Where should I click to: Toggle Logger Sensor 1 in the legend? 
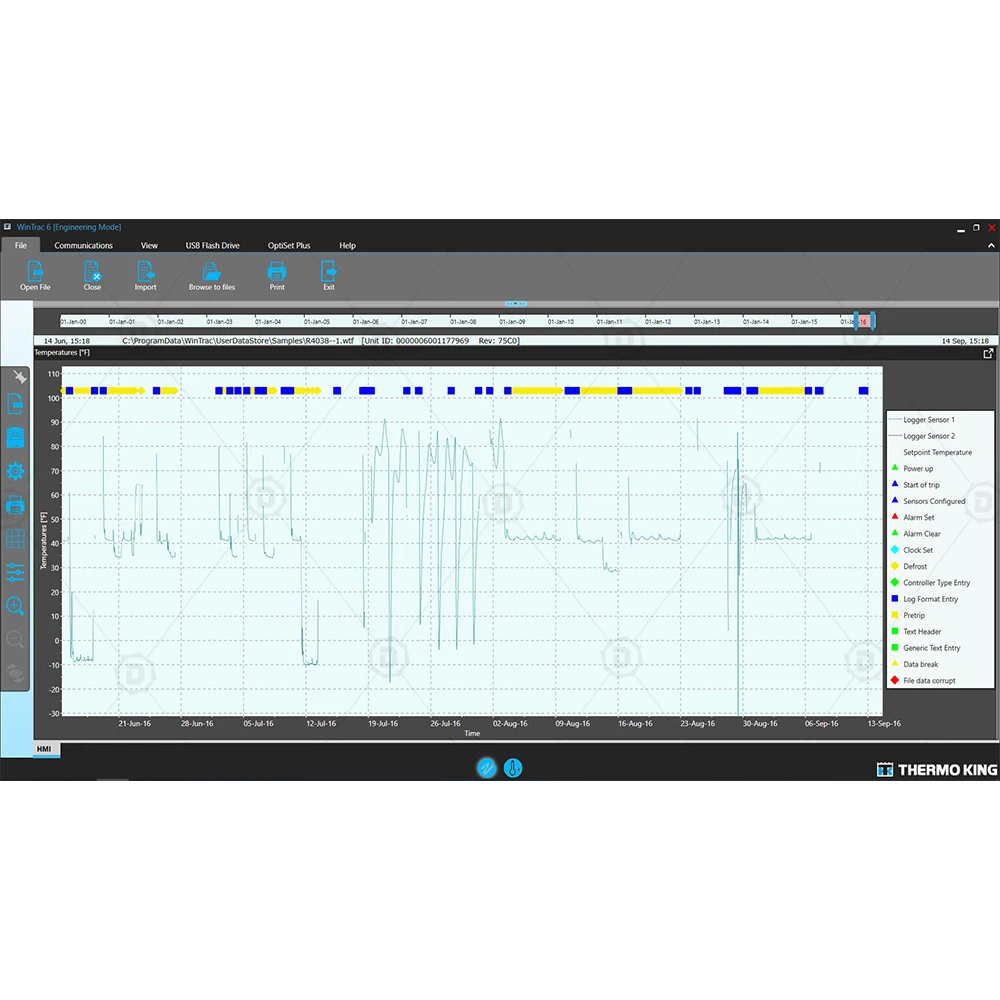[x=928, y=420]
